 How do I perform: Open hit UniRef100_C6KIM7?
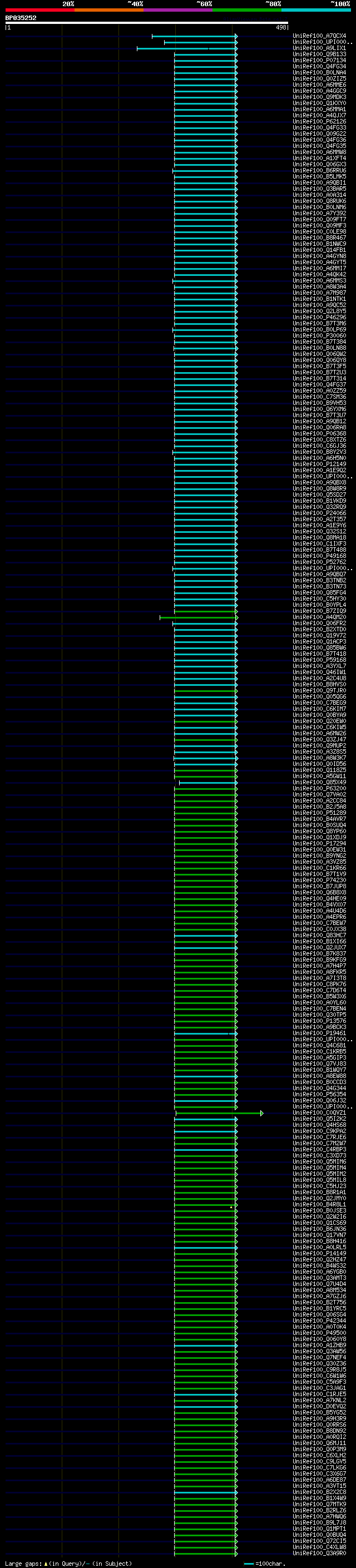pyautogui.click(x=319, y=709)
